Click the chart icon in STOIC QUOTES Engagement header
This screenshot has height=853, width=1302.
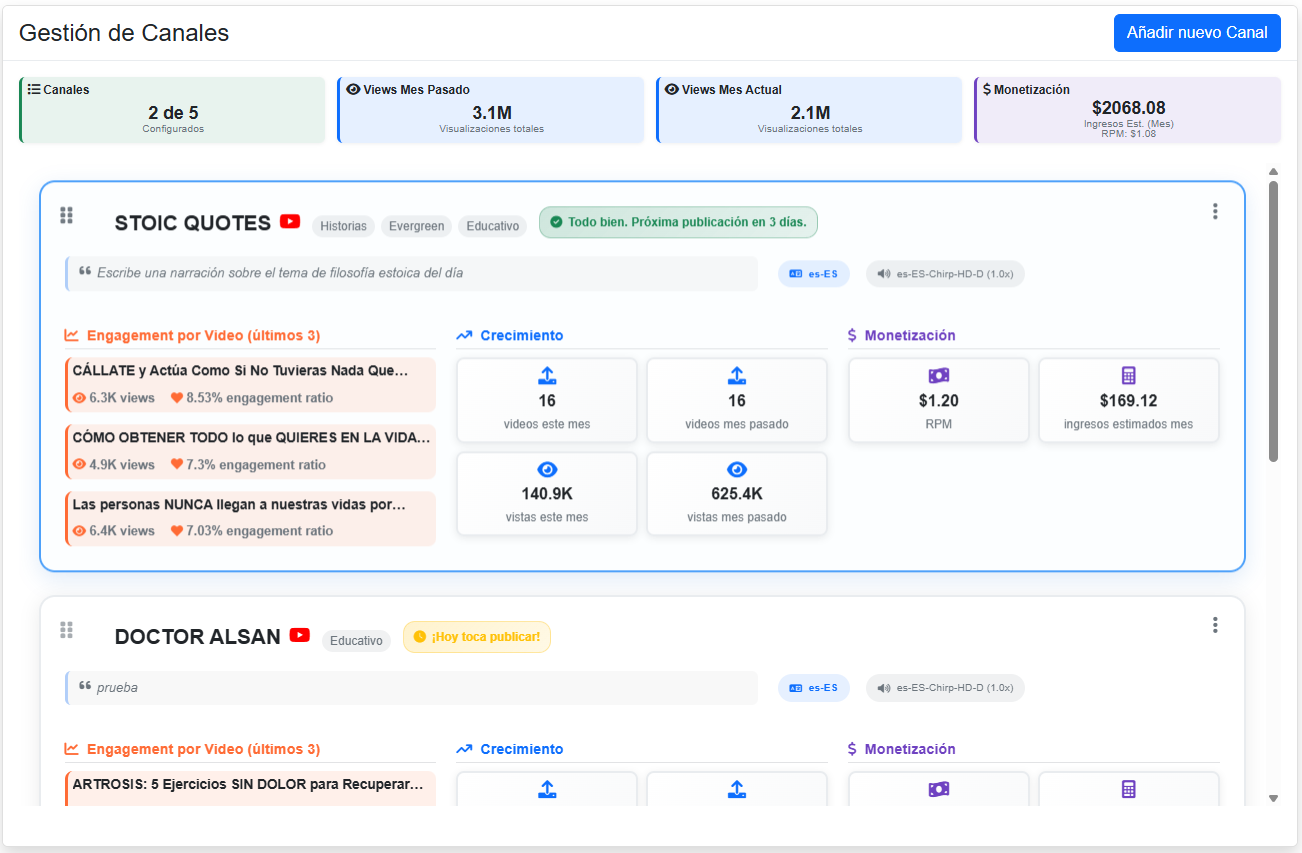[x=72, y=335]
